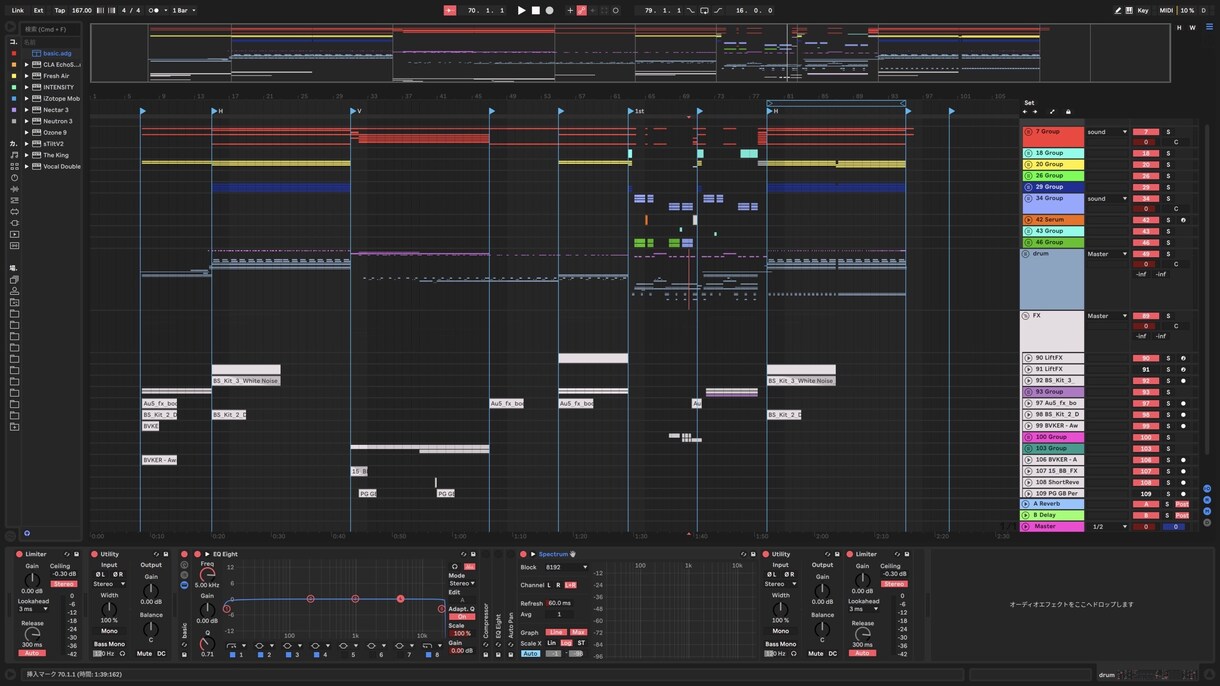Image resolution: width=1220 pixels, height=686 pixels.
Task: Toggle Adaptive Q On in EQ Eight
Action: 460,616
